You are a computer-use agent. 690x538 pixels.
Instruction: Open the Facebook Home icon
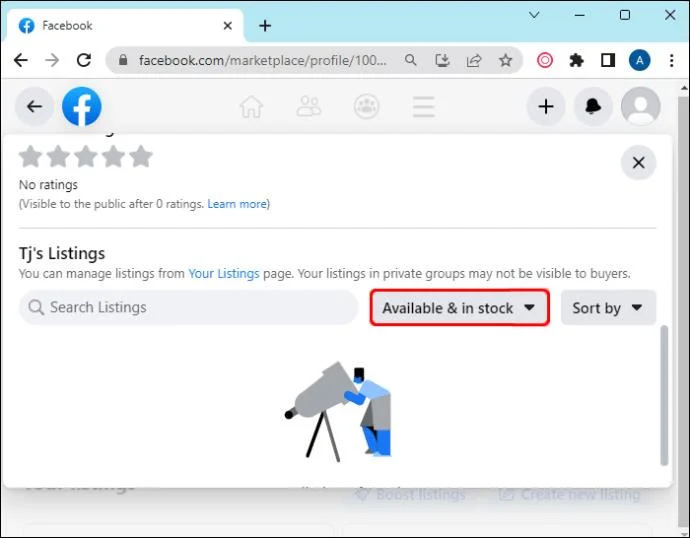pos(251,106)
